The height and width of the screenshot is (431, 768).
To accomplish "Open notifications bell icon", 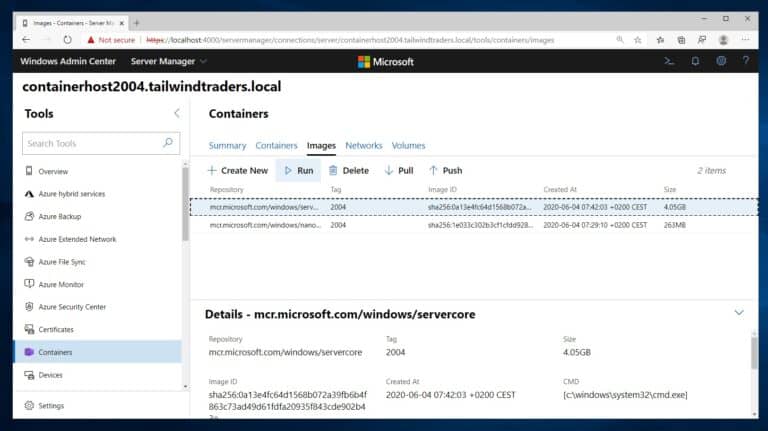I will coord(695,61).
